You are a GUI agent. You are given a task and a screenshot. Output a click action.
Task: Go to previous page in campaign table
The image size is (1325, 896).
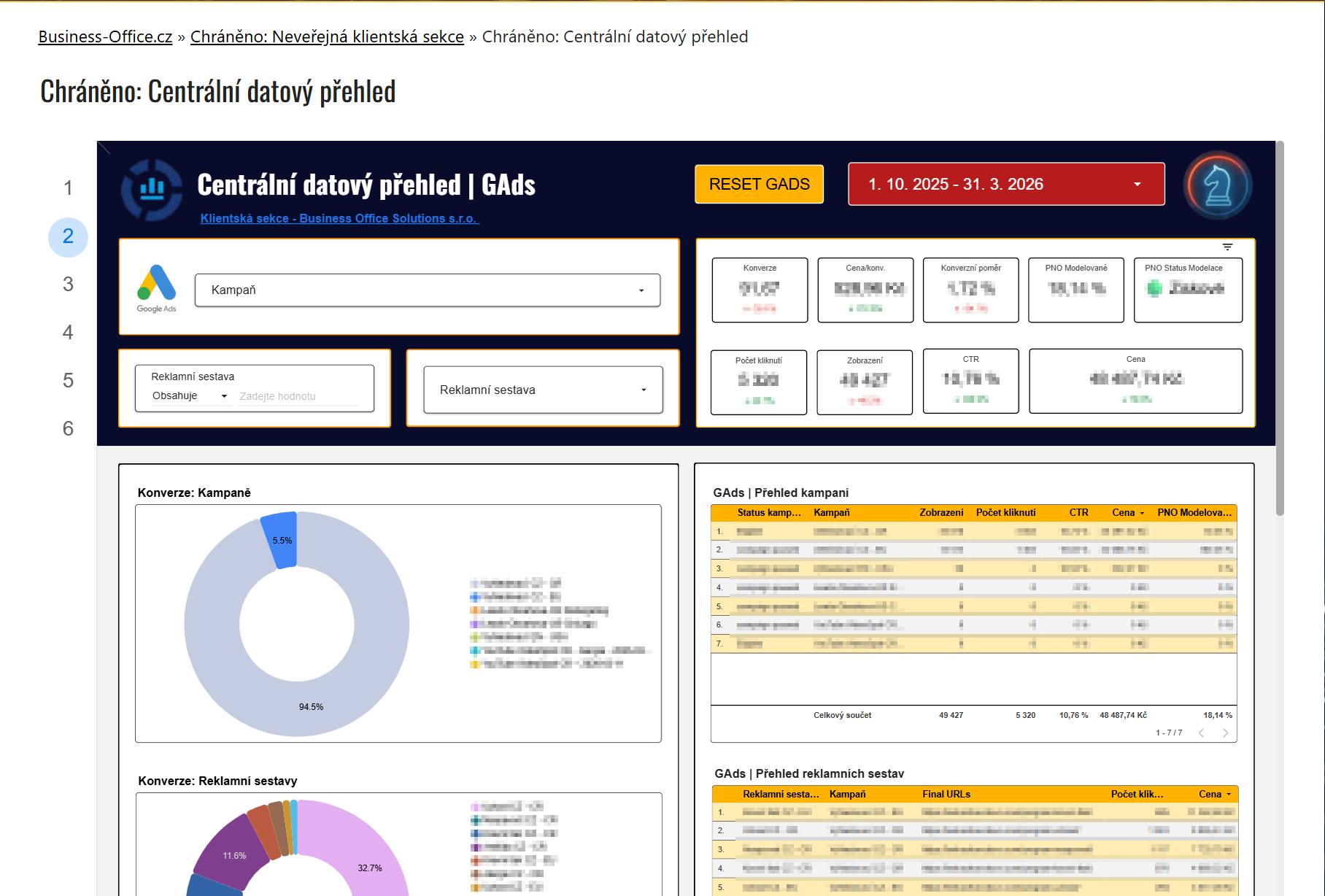click(x=1201, y=733)
